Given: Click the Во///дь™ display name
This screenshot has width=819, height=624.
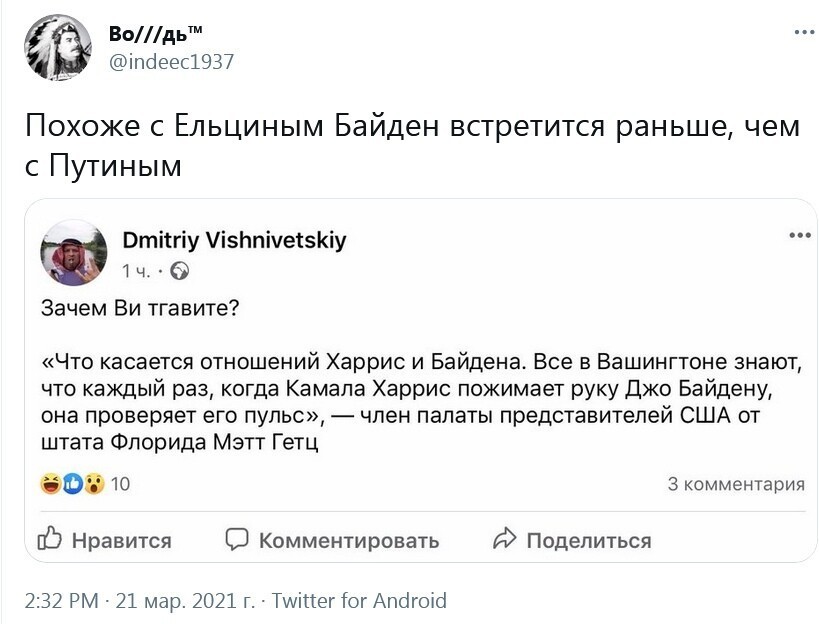Looking at the screenshot, I should pos(156,33).
